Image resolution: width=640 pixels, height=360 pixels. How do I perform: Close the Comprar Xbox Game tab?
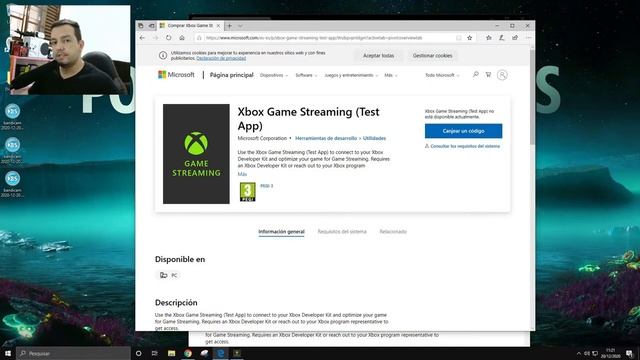tap(218, 26)
